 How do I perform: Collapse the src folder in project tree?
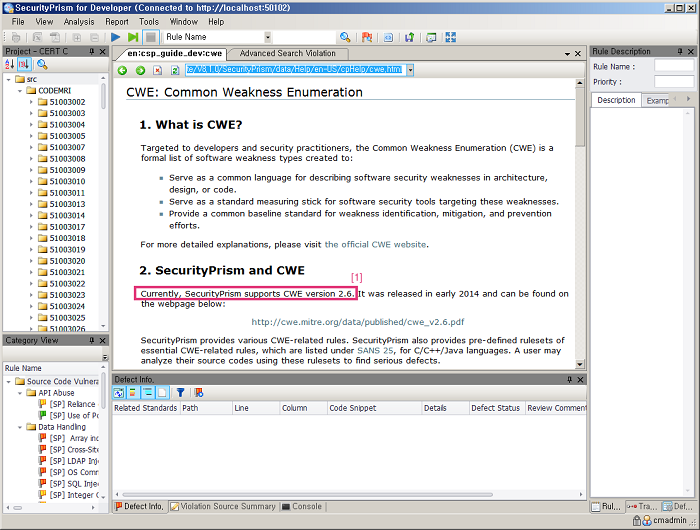[8, 79]
